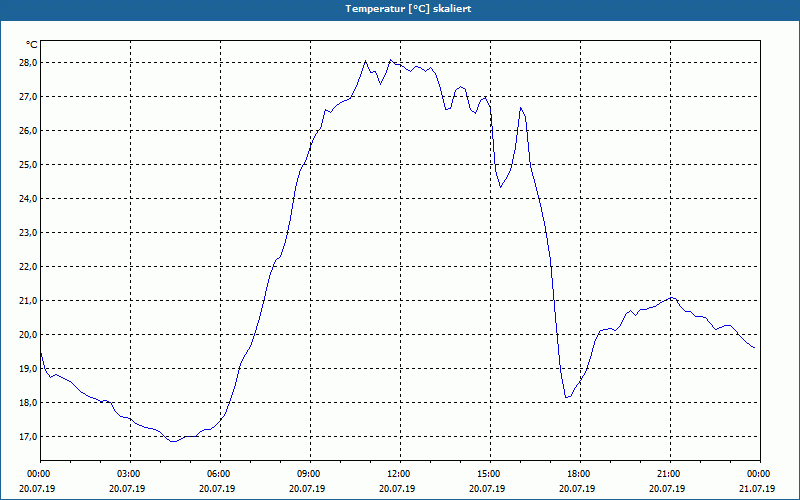This screenshot has width=800, height=500.
Task: Select the 06:00 time label
Action: tap(220, 474)
